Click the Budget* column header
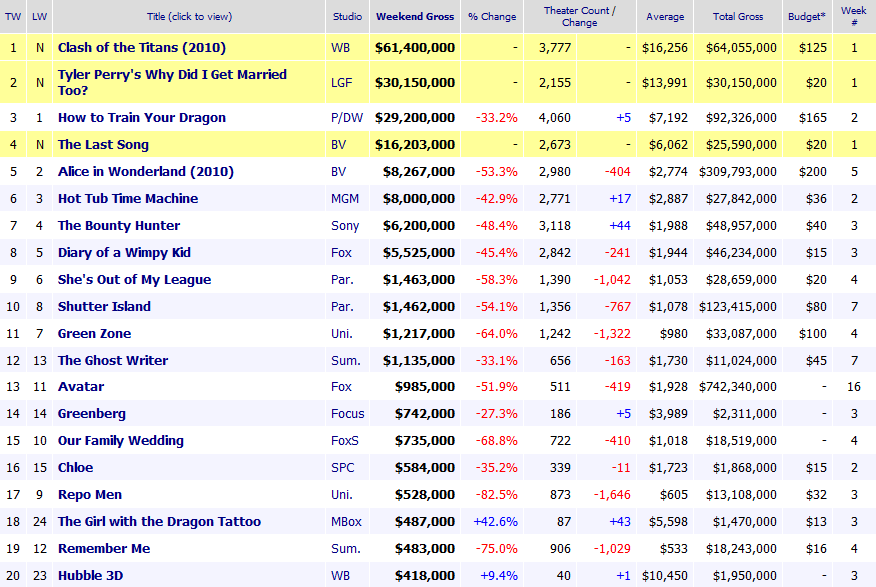The width and height of the screenshot is (876, 587). [807, 17]
